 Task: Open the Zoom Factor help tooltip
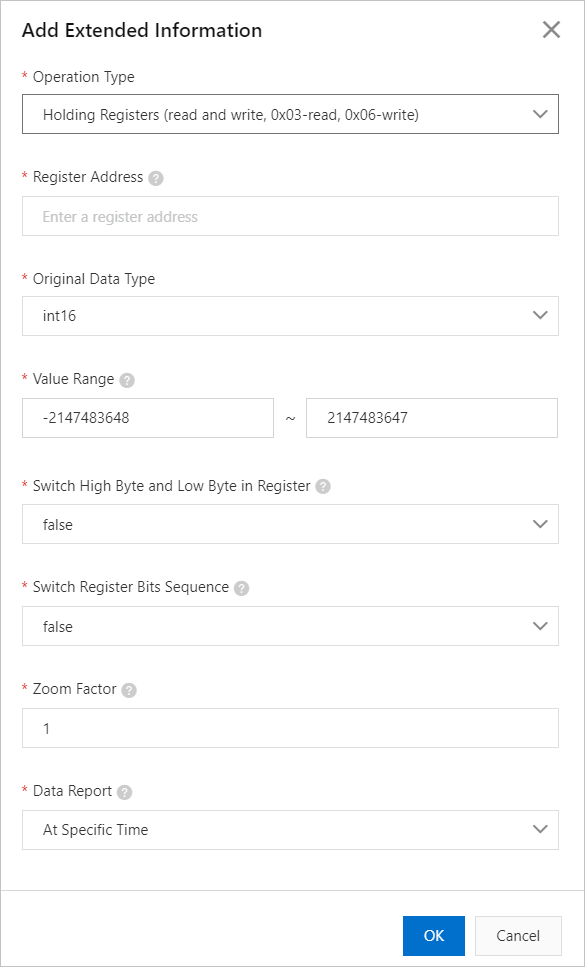pos(128,689)
